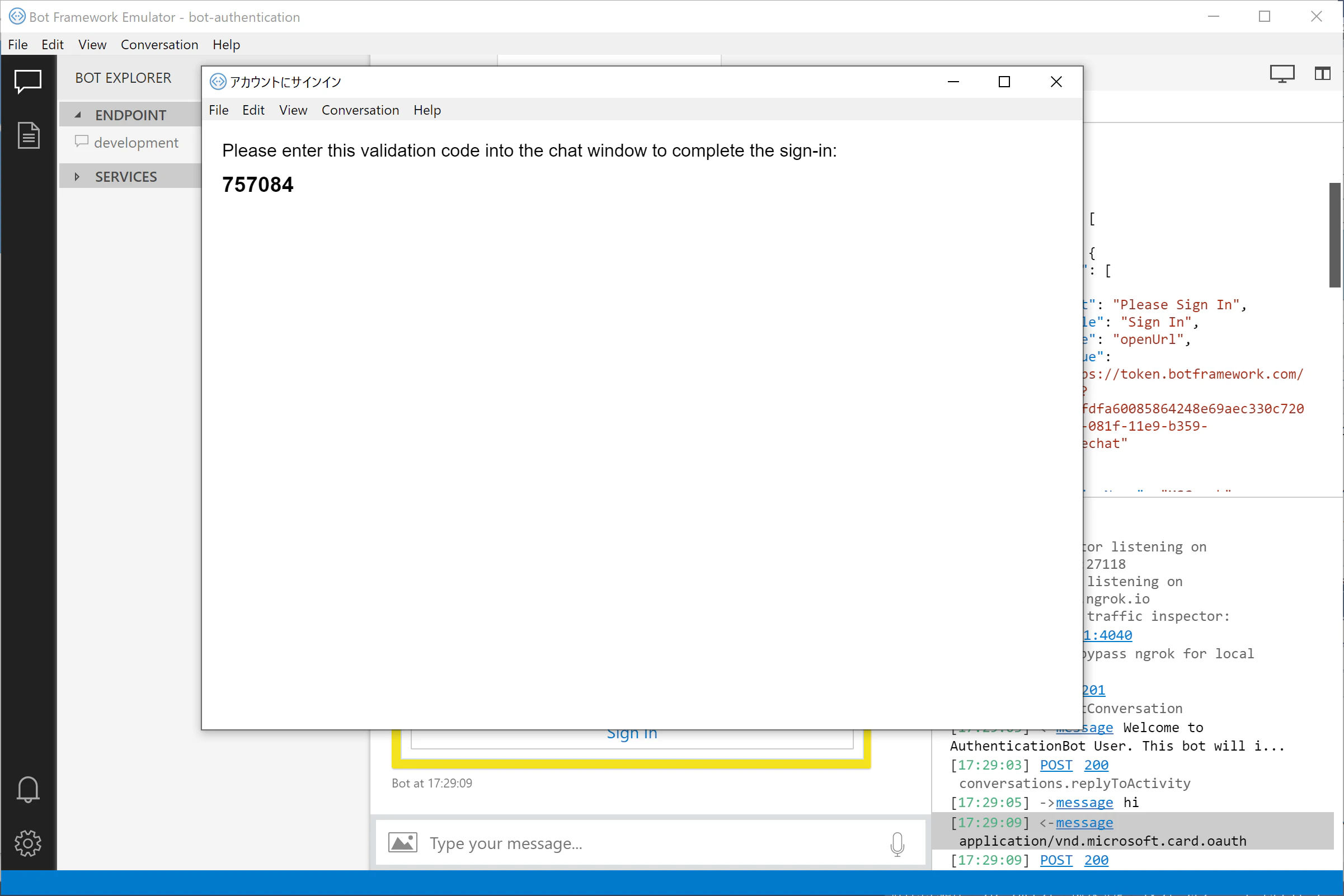Select the development endpoint chat icon

(82, 141)
